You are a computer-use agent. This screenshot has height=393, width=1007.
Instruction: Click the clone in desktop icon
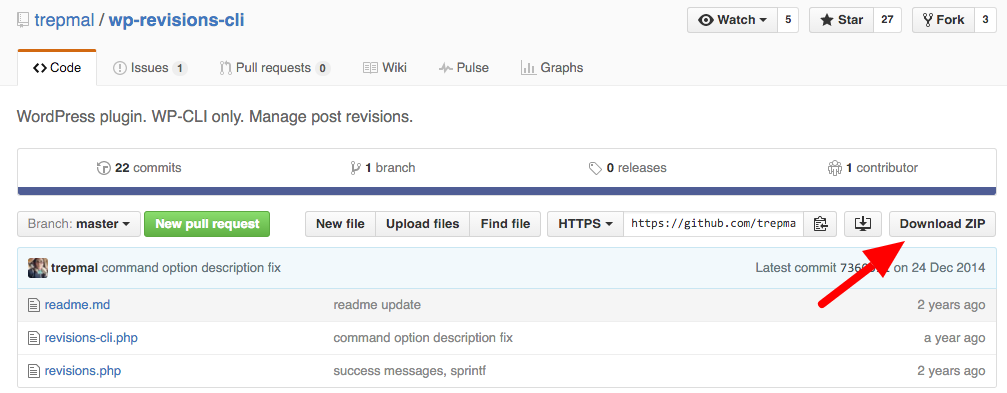864,224
